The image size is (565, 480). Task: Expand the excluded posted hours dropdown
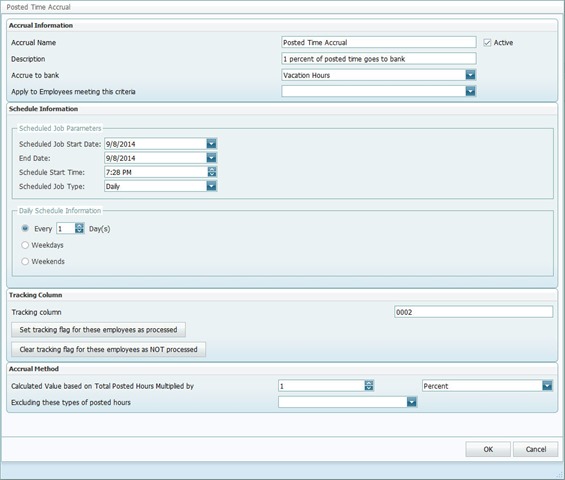coord(411,402)
